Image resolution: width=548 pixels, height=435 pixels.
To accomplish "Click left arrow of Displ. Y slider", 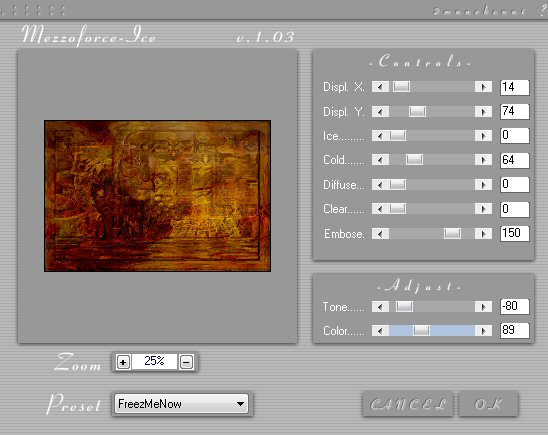I will pos(380,111).
